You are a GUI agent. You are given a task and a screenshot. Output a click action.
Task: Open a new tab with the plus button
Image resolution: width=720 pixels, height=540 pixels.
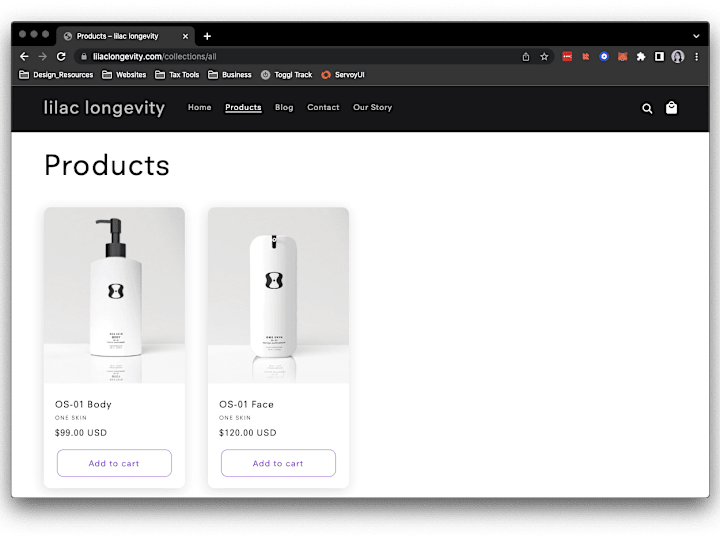coord(207,36)
